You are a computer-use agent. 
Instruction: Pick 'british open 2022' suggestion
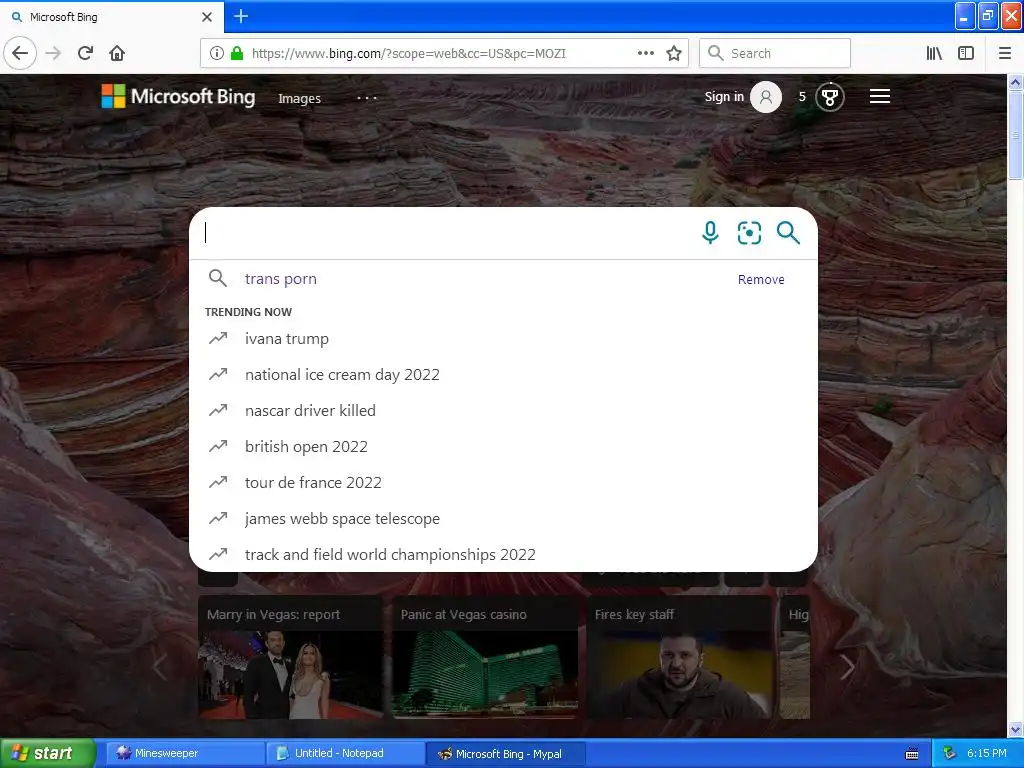[503, 446]
